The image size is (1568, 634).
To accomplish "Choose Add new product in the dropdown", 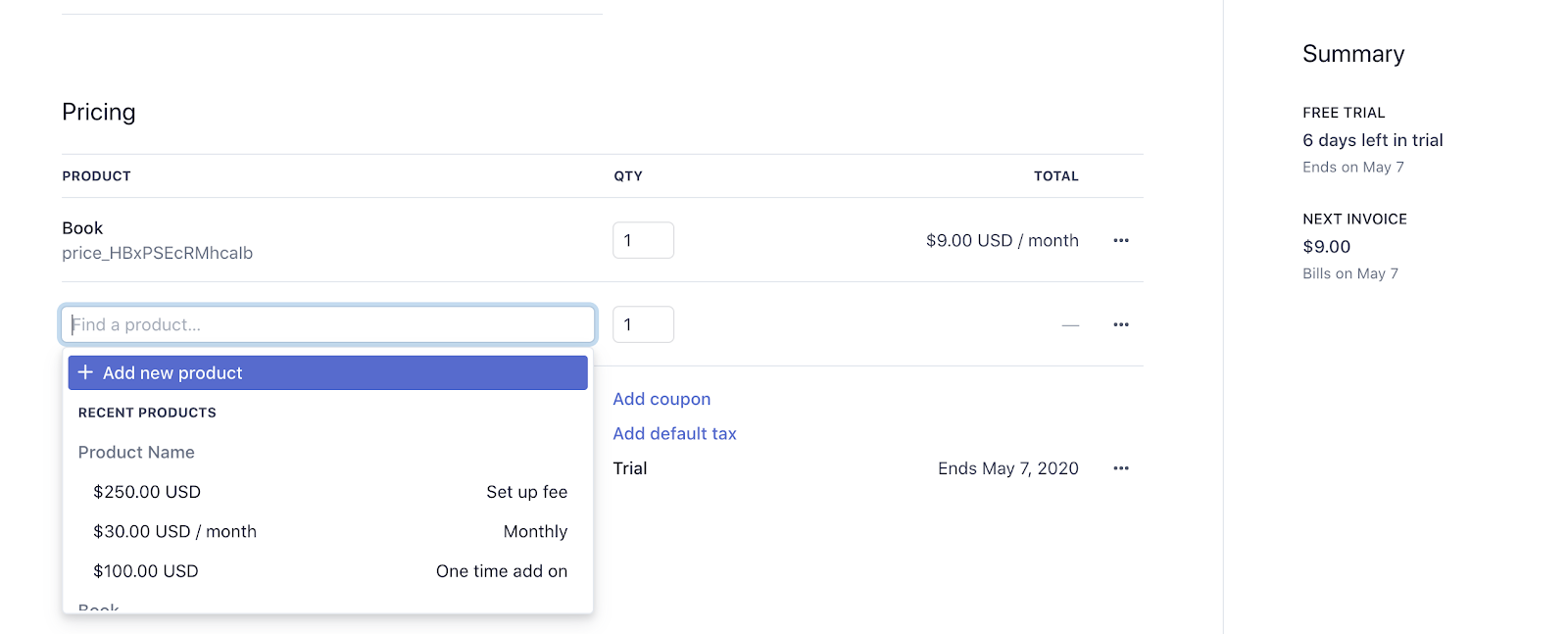I will (328, 372).
